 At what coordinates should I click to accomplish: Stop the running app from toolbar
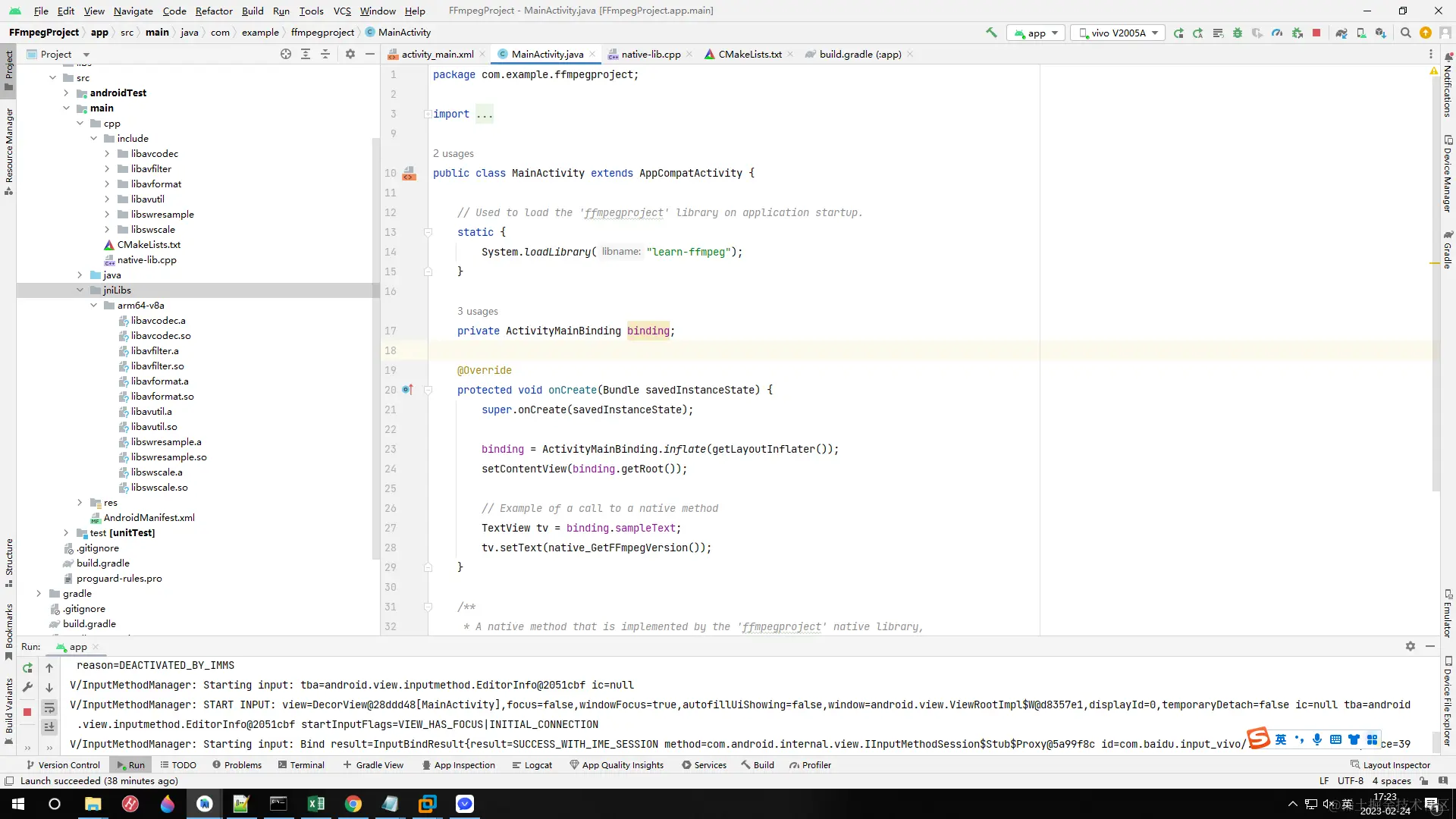1316,33
